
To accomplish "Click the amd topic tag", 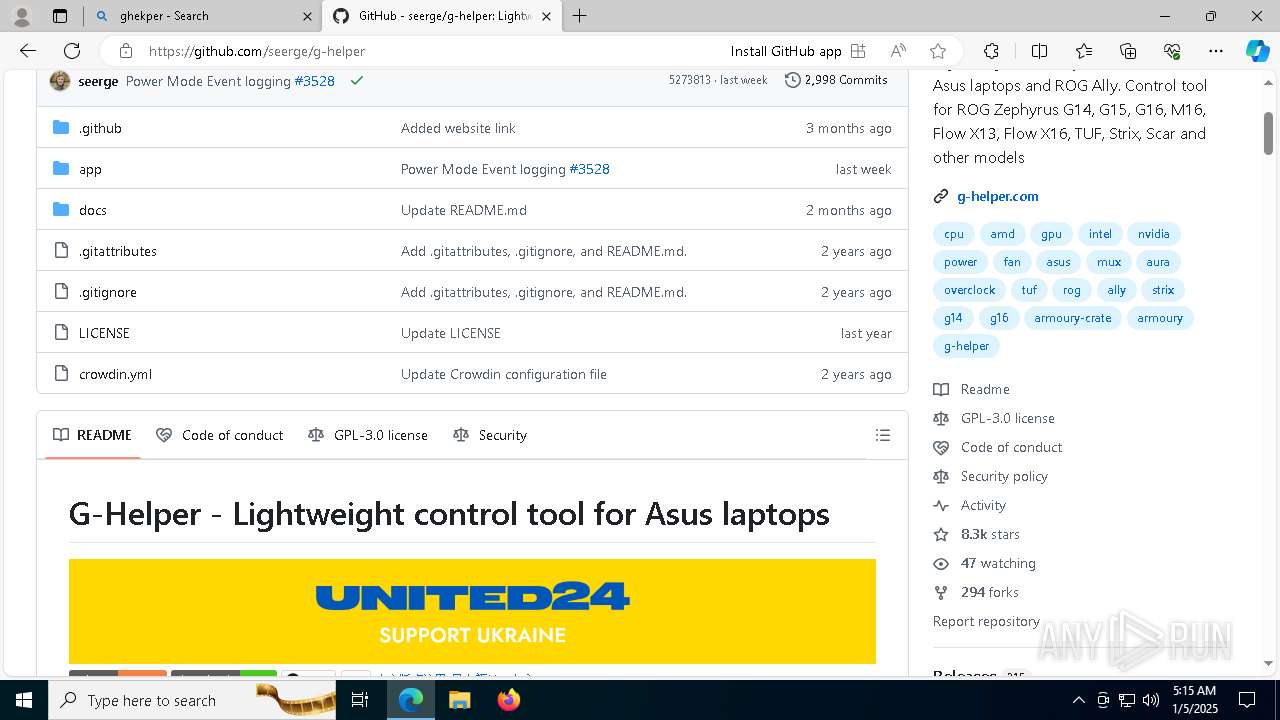I will (1003, 234).
